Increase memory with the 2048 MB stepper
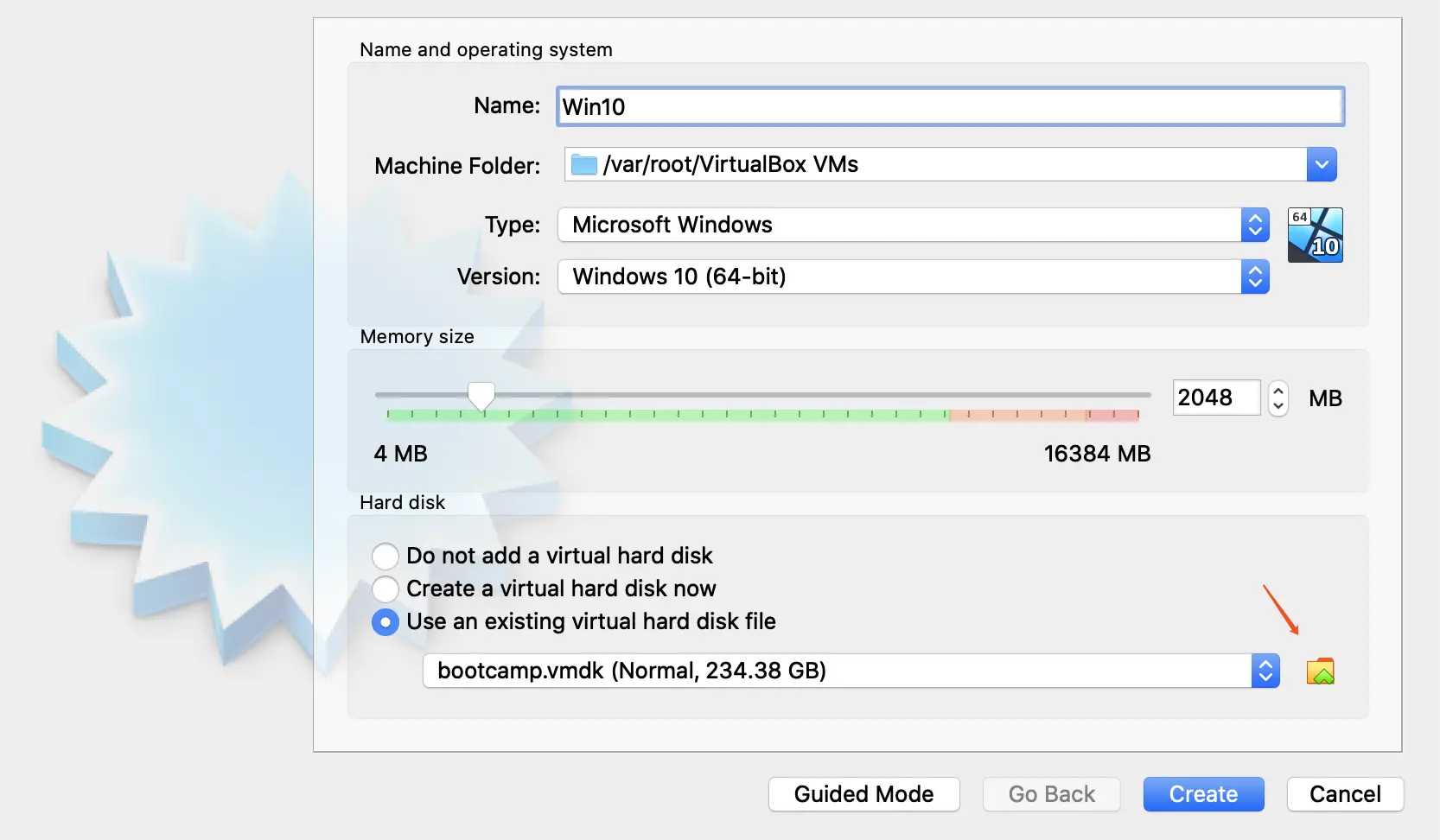This screenshot has width=1440, height=840. [x=1278, y=391]
